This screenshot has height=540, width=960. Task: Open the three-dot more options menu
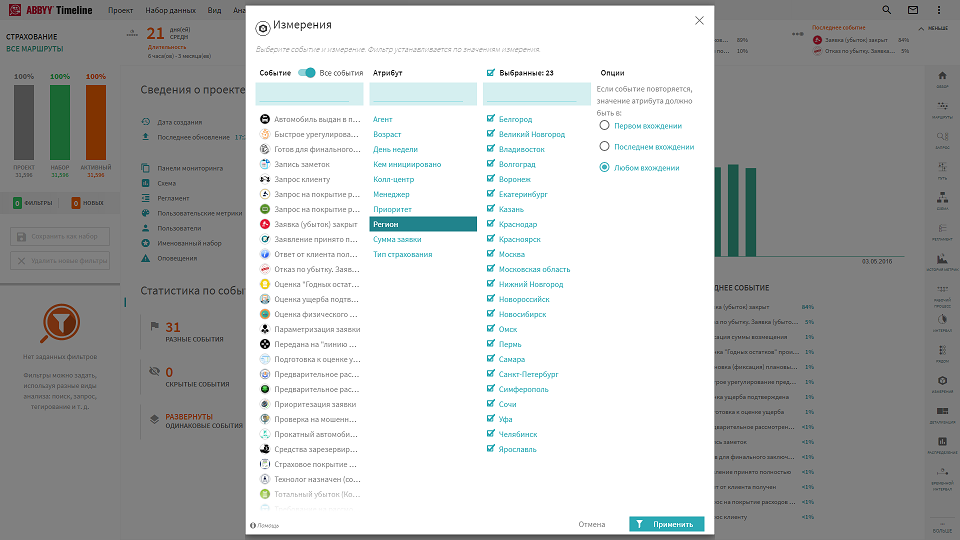pyautogui.click(x=939, y=10)
